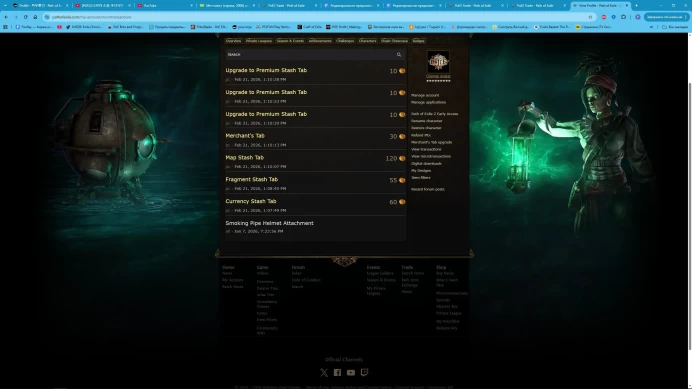Open the Characters profile tab

coord(368,41)
